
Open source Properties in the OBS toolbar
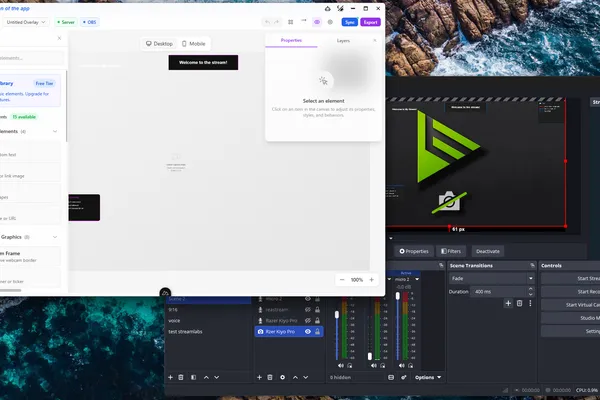(414, 251)
